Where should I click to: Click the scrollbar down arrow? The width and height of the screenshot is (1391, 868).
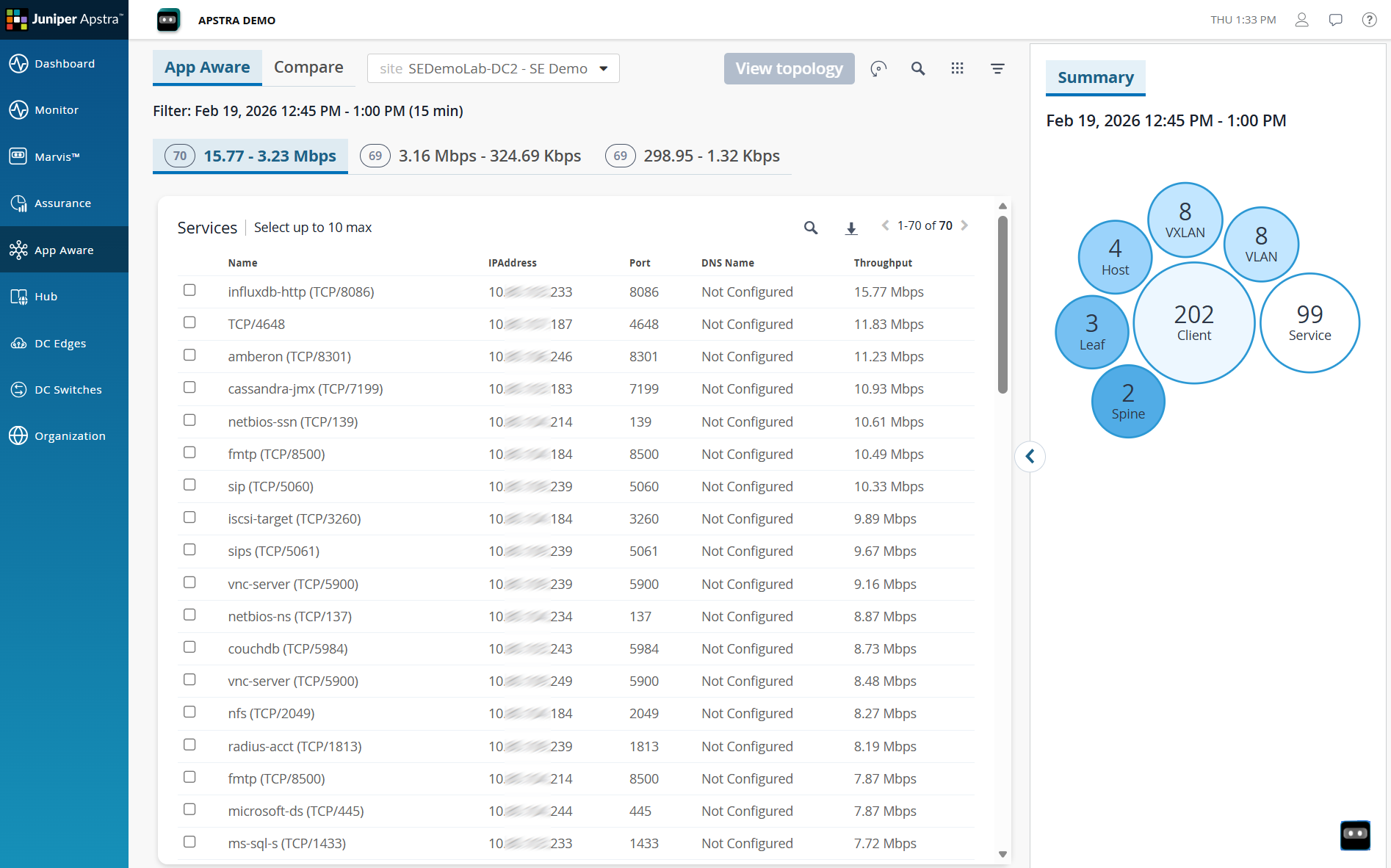click(1002, 854)
